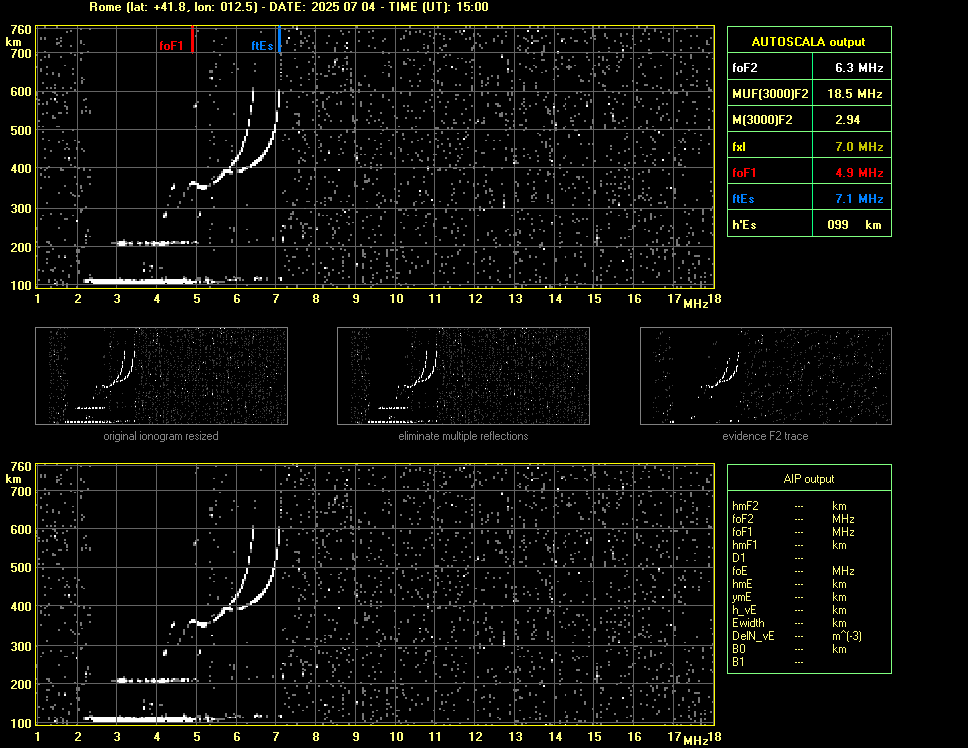968x748 pixels.
Task: Click the 'B1' row in AIP output
Action: [768, 662]
